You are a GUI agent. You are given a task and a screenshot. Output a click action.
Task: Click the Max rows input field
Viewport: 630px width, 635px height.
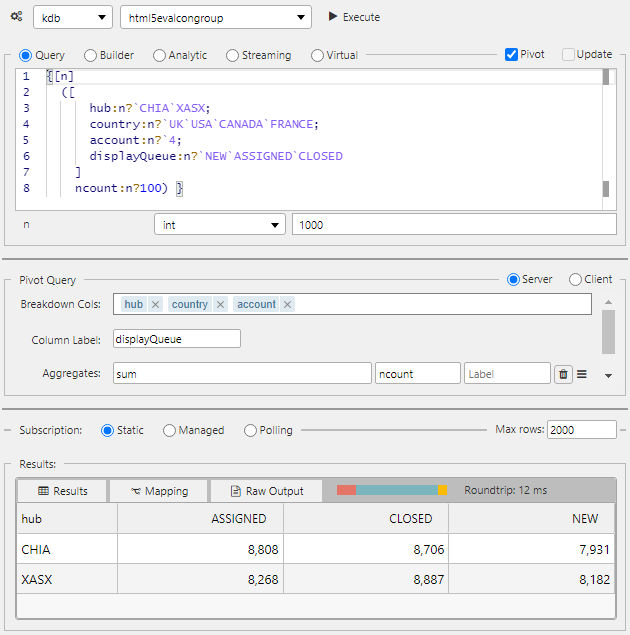(581, 430)
